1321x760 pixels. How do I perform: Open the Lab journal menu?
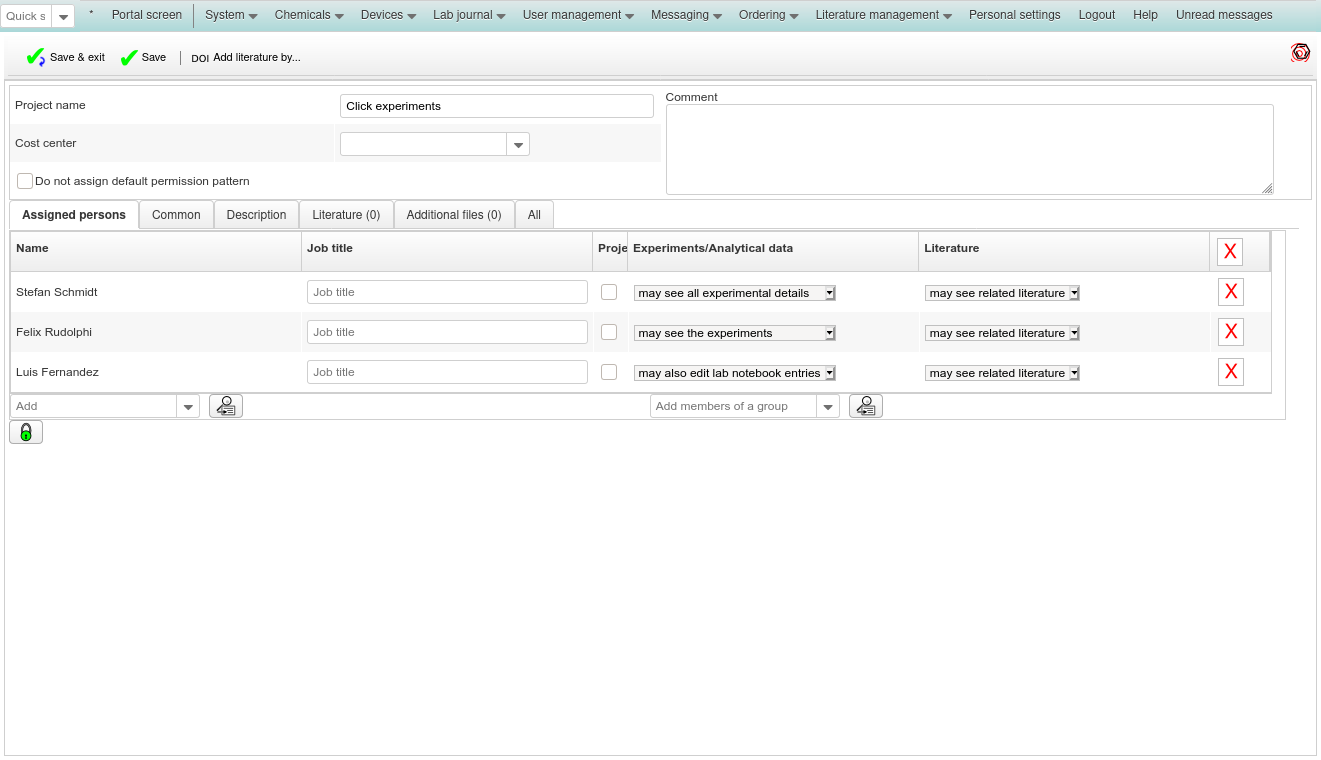coord(468,15)
